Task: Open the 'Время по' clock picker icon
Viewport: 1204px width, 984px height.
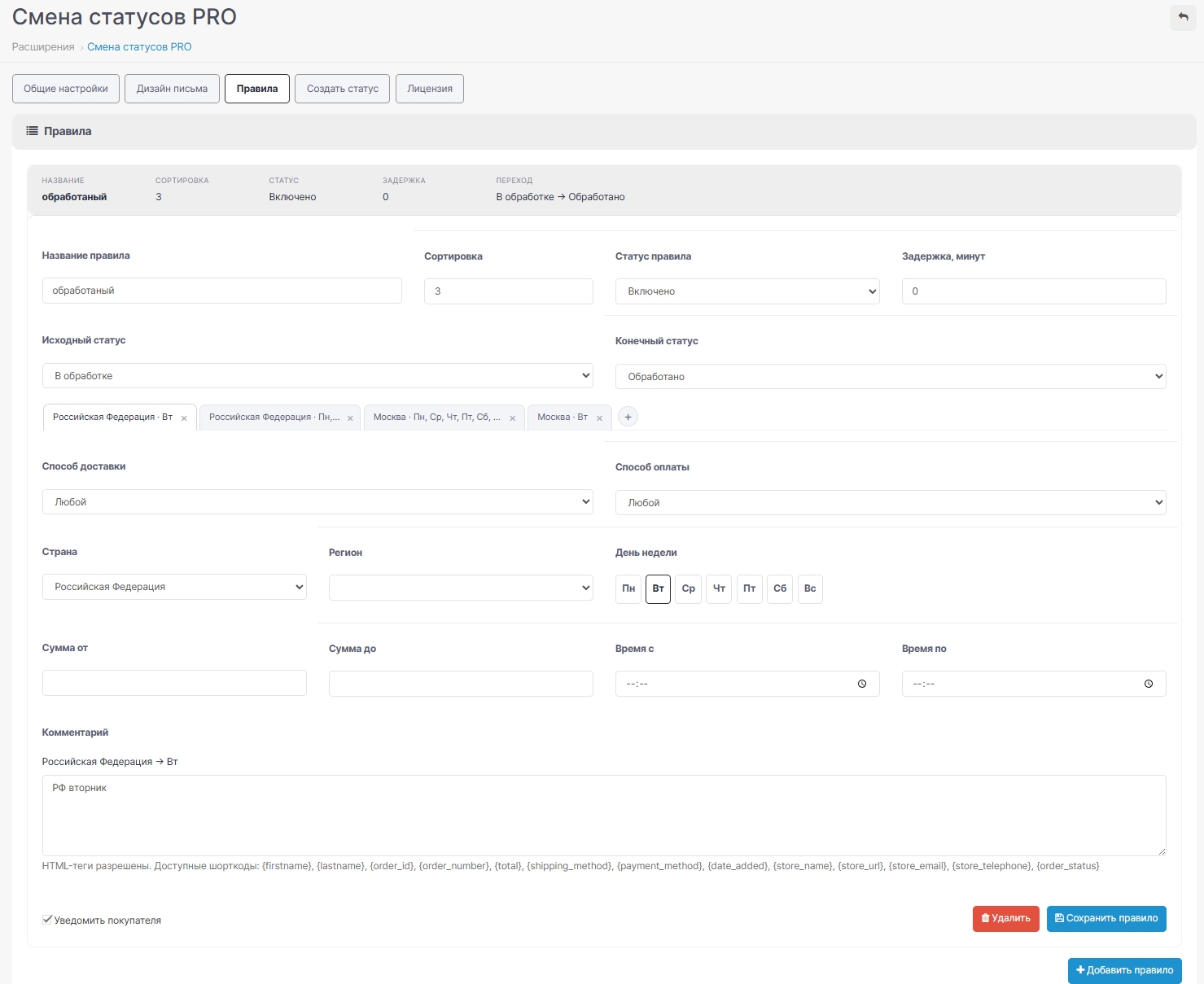Action: (x=1149, y=684)
